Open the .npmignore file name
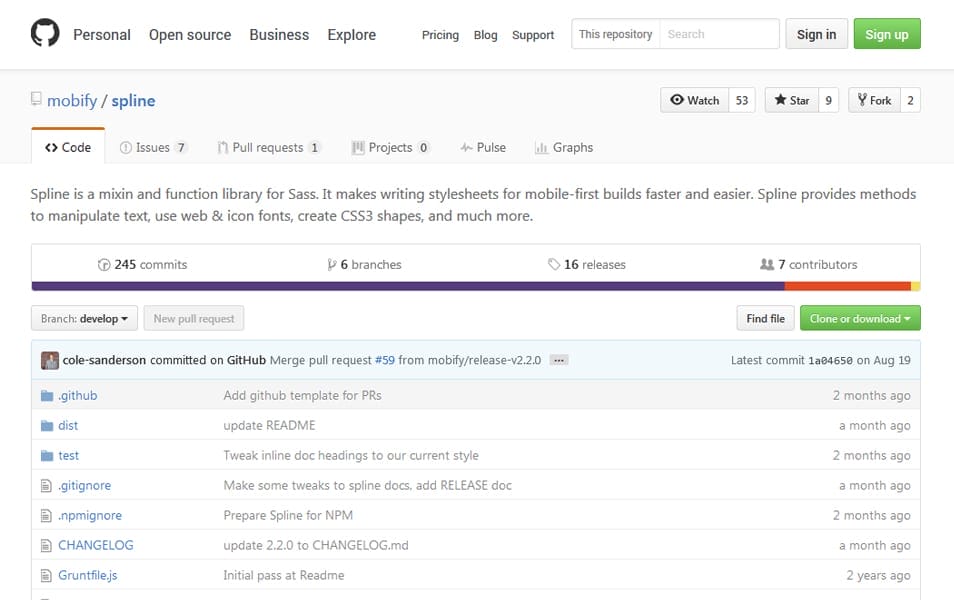This screenshot has height=600, width=954. [x=90, y=515]
